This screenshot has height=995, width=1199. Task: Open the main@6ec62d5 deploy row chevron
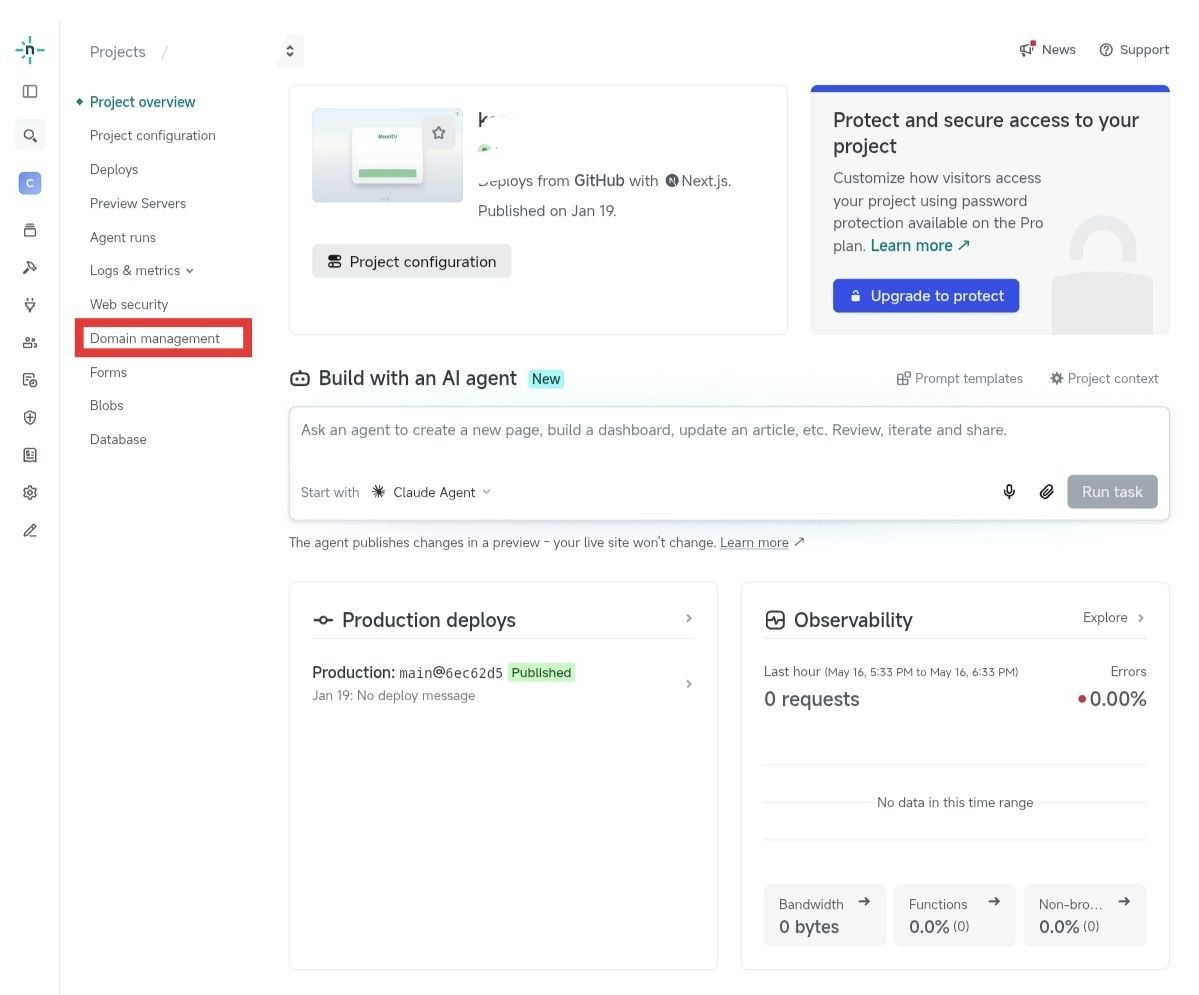(x=689, y=684)
